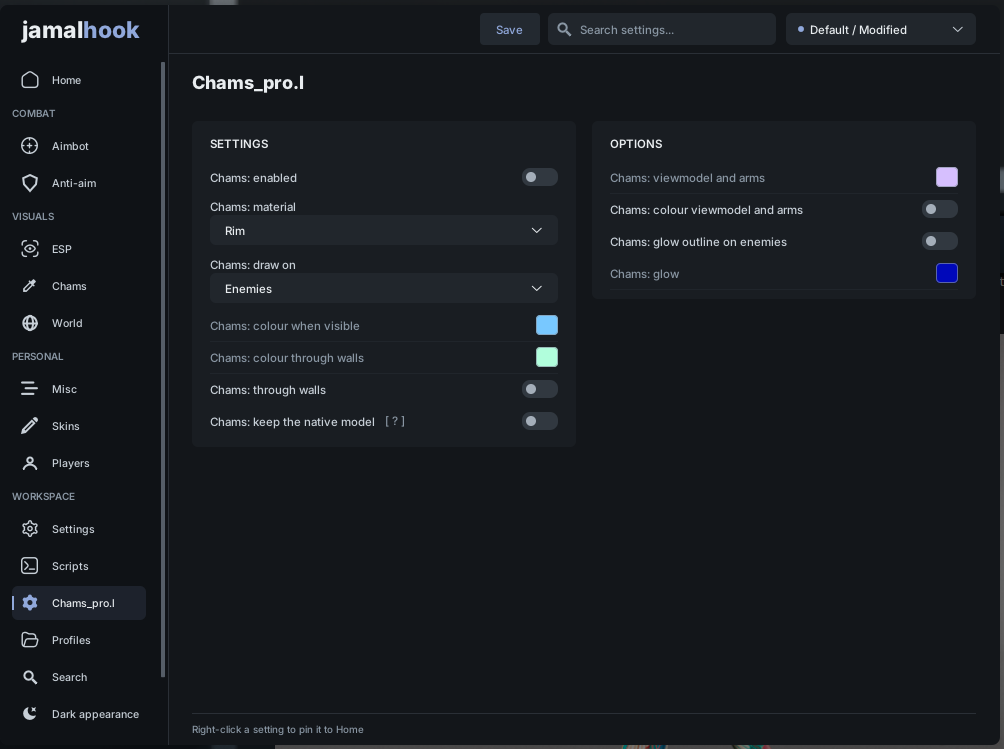Click the Settings gear icon in sidebar
The width and height of the screenshot is (1004, 749).
click(x=29, y=529)
